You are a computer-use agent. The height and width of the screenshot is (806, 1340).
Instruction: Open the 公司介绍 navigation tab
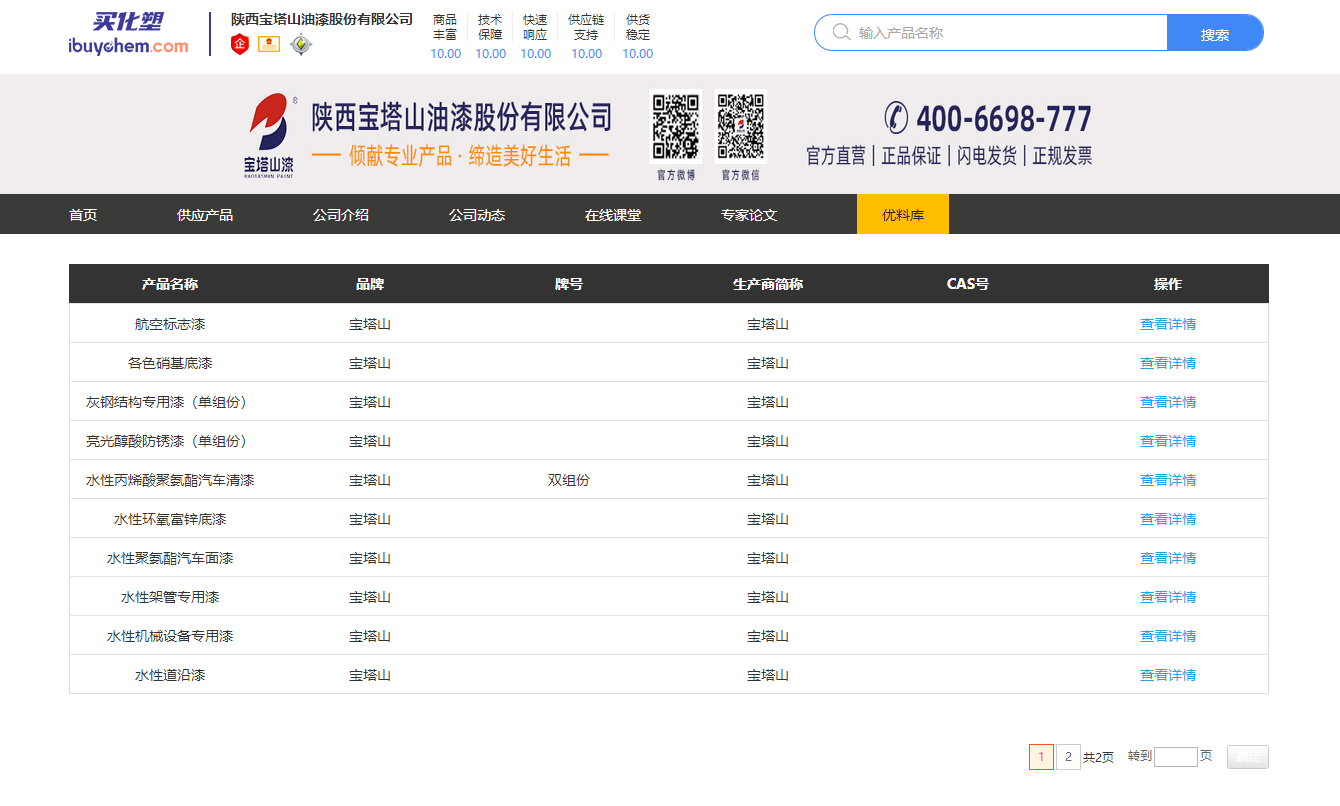pos(341,215)
